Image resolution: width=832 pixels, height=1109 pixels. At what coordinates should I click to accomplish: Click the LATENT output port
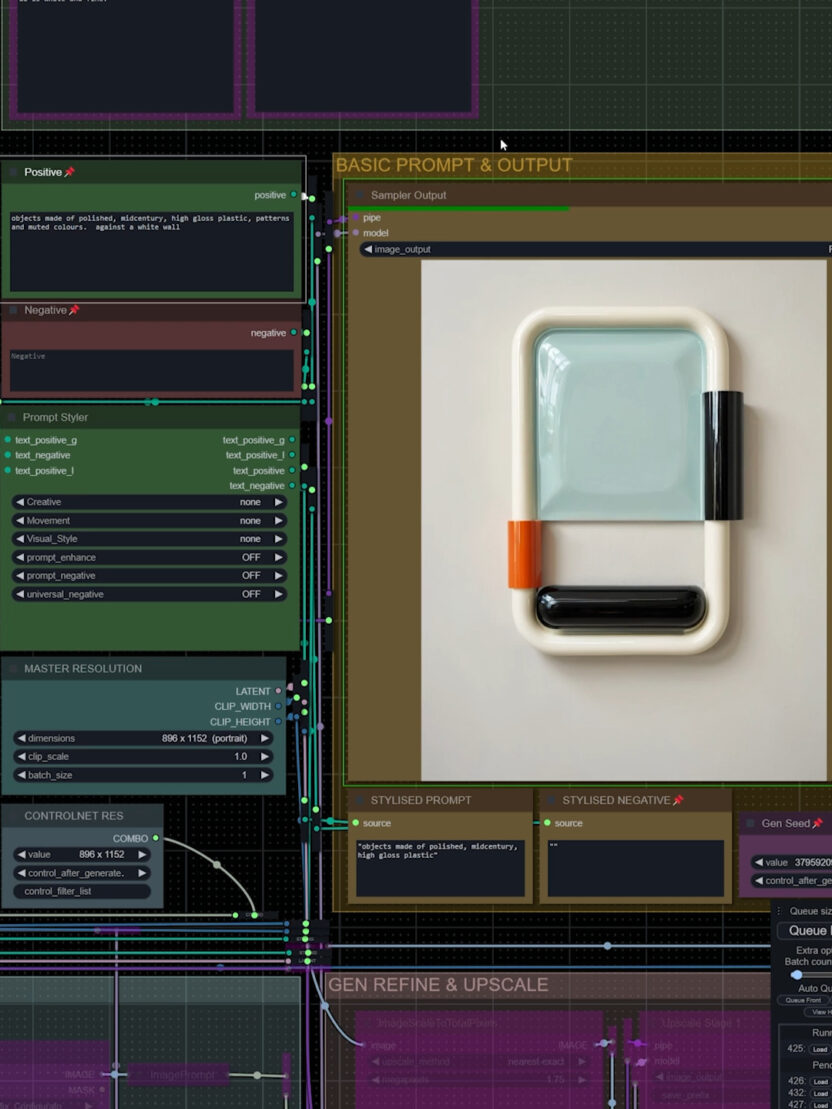click(x=278, y=691)
